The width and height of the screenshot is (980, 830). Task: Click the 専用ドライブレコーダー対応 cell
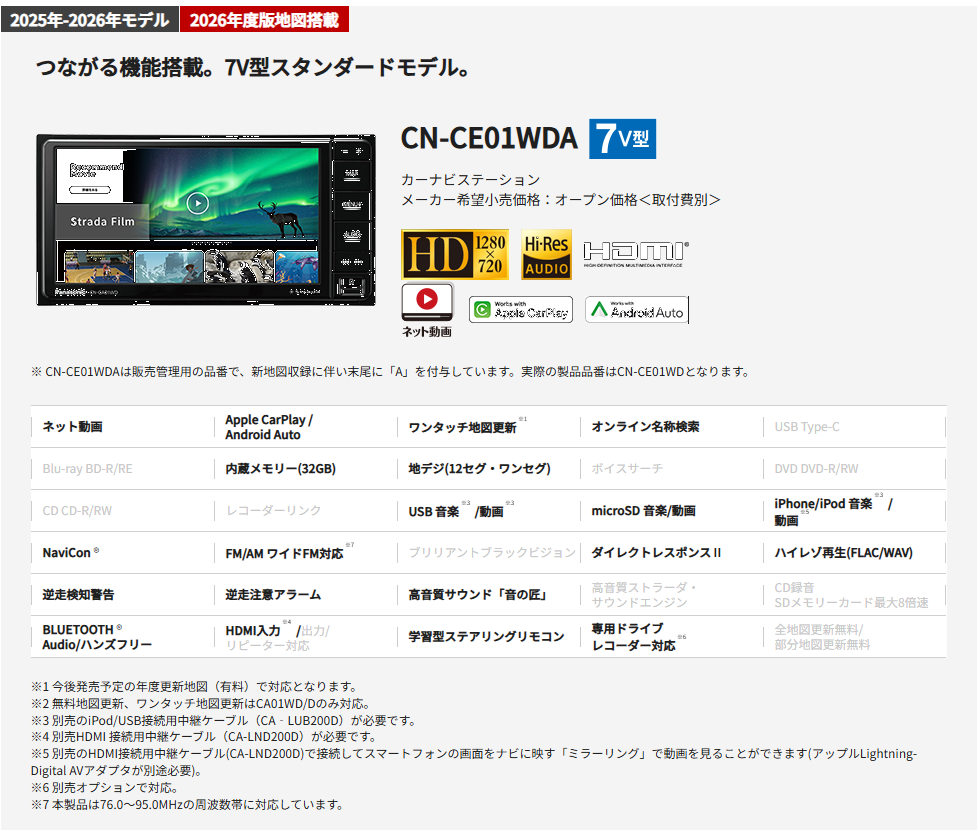(x=672, y=637)
